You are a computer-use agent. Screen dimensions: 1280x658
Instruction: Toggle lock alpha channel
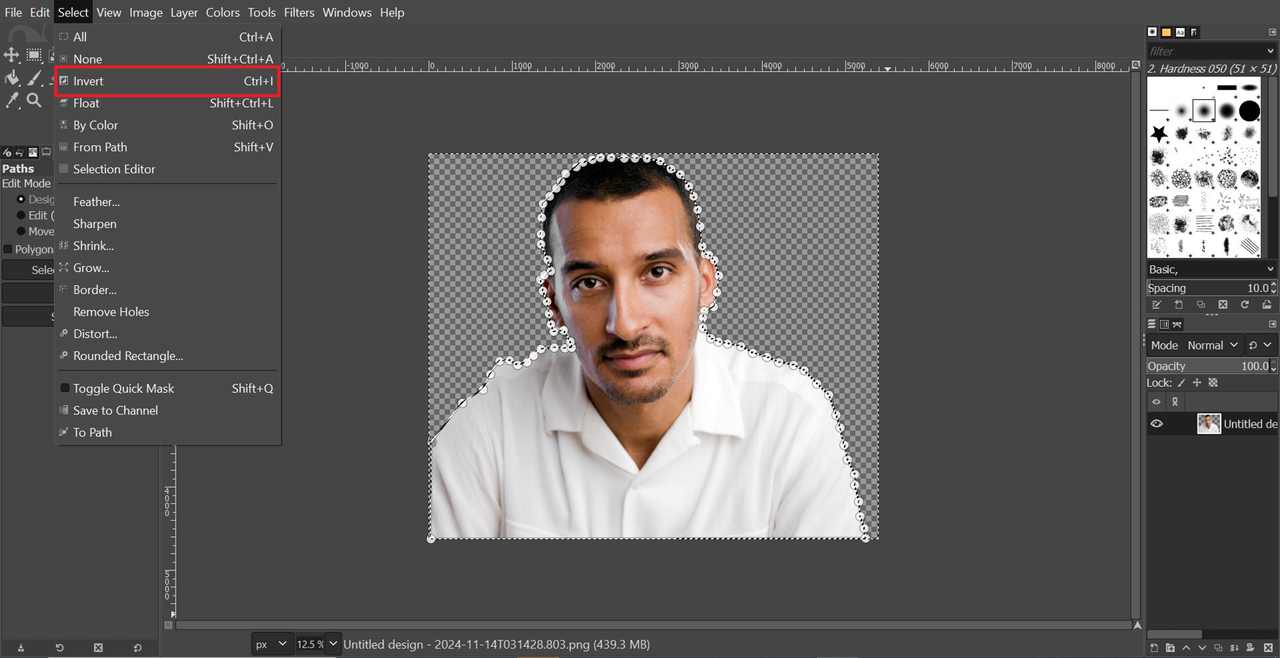(1213, 383)
